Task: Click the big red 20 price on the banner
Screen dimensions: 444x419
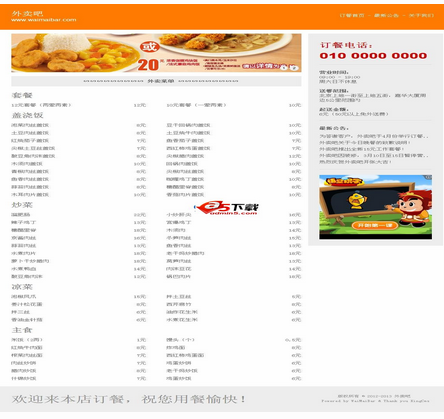Action: coord(148,65)
